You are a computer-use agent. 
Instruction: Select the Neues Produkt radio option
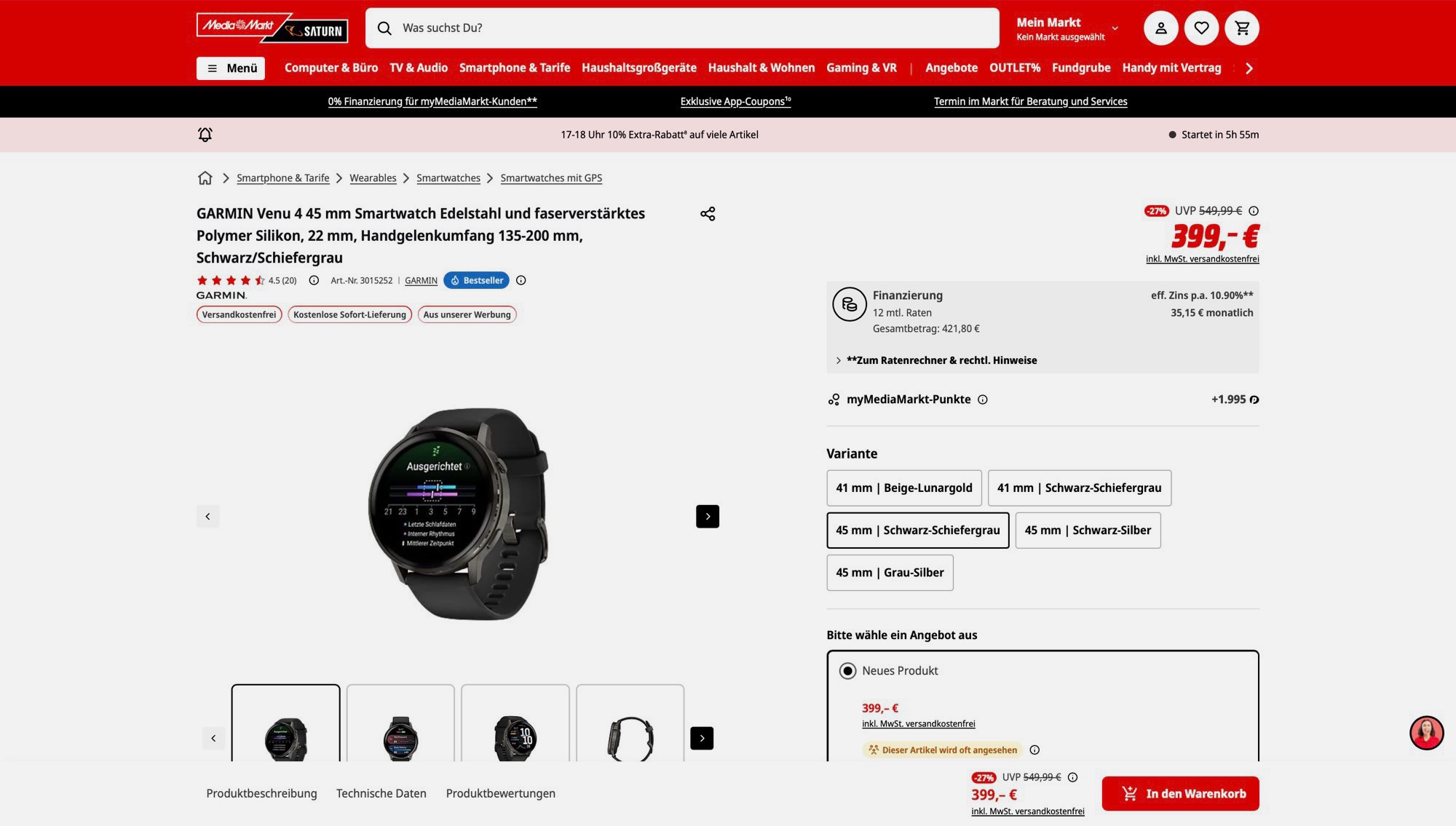[x=847, y=671]
